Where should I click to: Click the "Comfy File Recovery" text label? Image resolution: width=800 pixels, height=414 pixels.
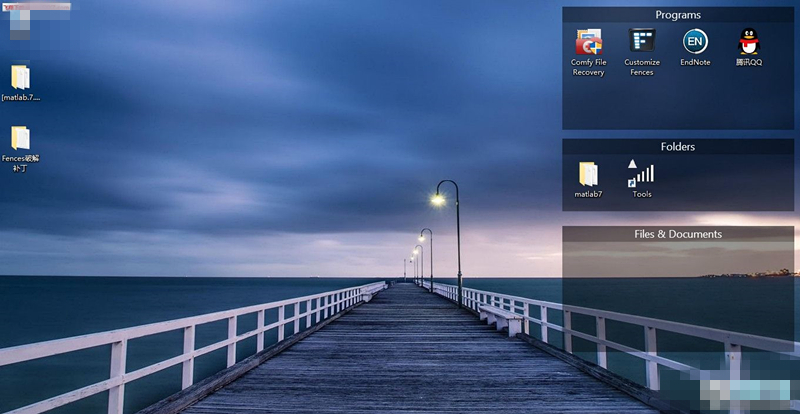pos(588,67)
